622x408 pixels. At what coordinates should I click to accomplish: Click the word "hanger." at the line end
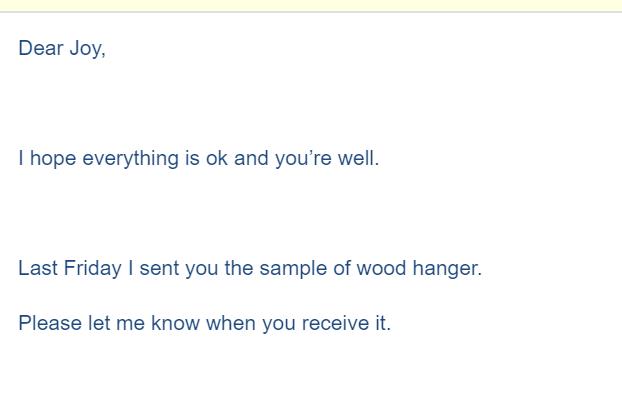[447, 268]
